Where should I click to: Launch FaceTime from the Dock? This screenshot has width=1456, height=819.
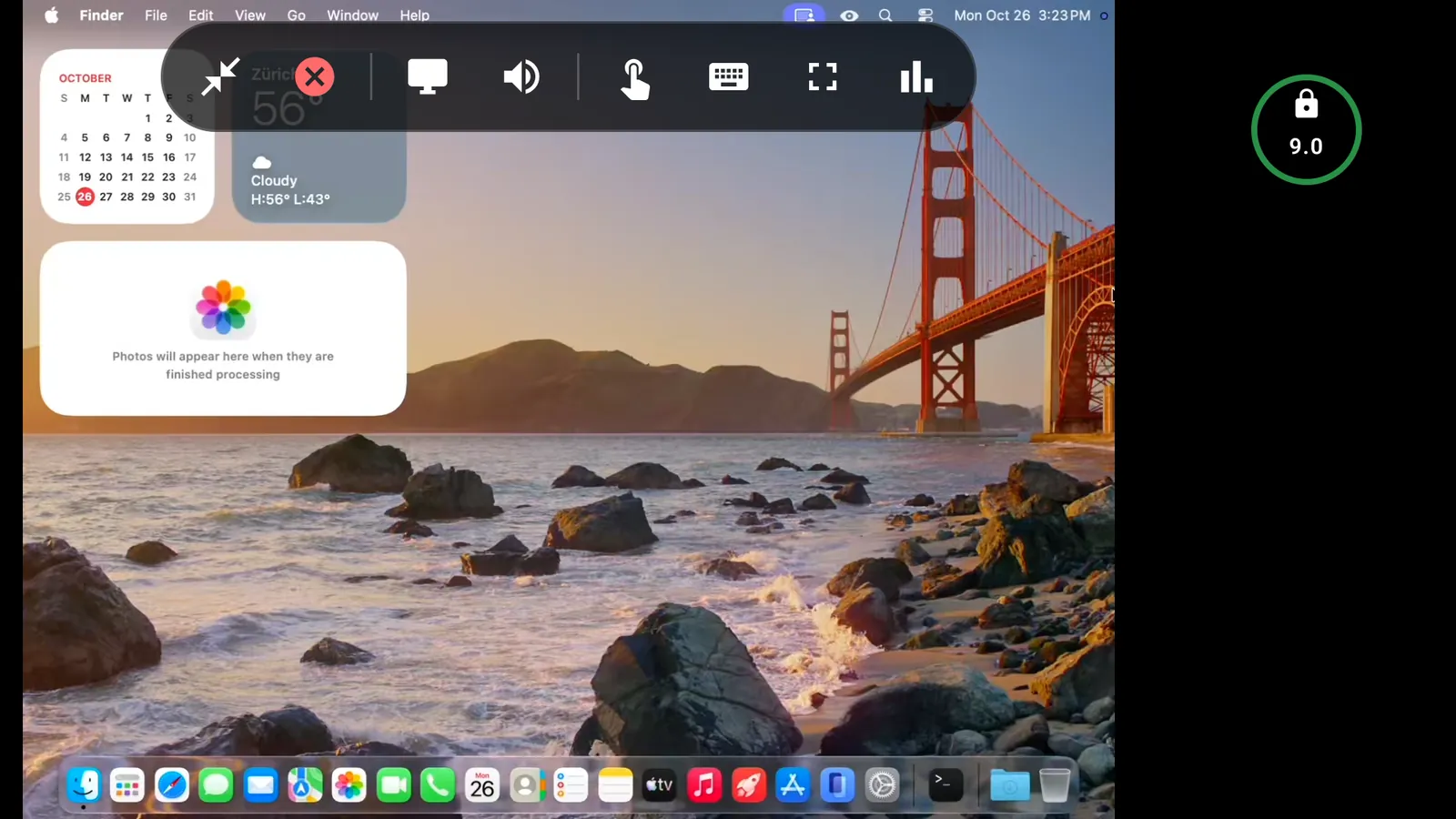[393, 784]
